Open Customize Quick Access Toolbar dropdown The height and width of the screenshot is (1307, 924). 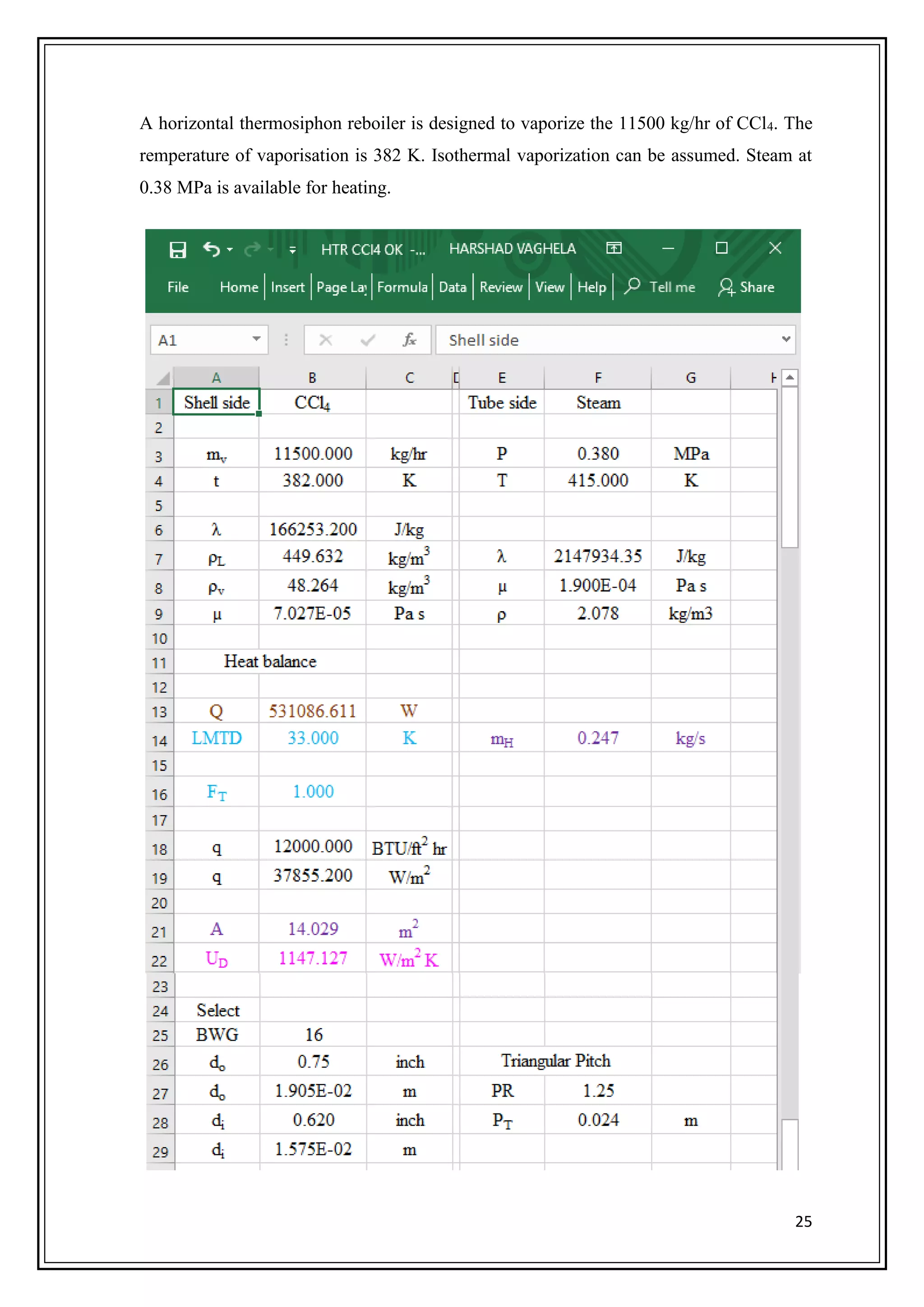click(x=292, y=250)
